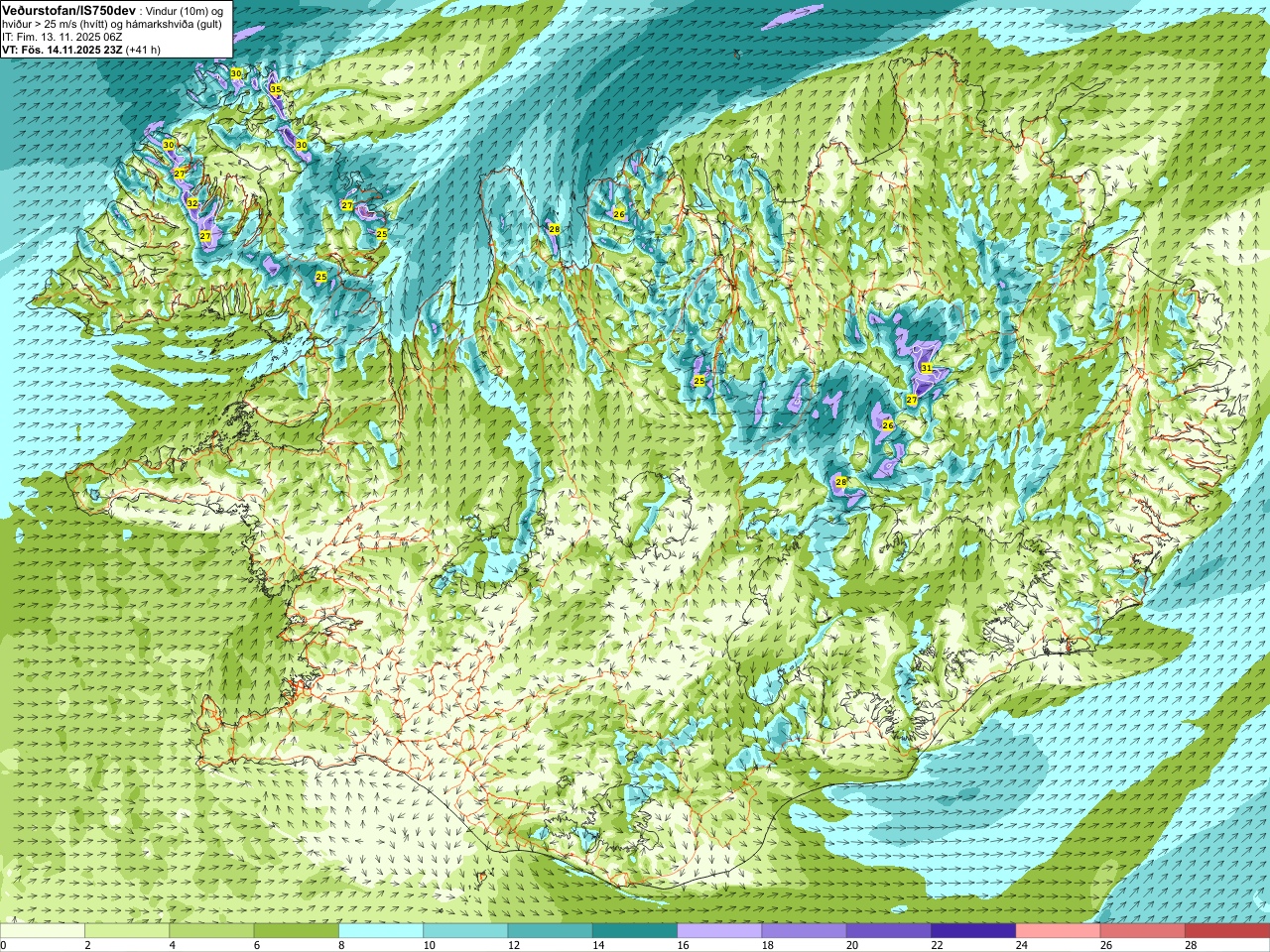Select the light green 2–4 m/s legend swatch

tap(127, 931)
